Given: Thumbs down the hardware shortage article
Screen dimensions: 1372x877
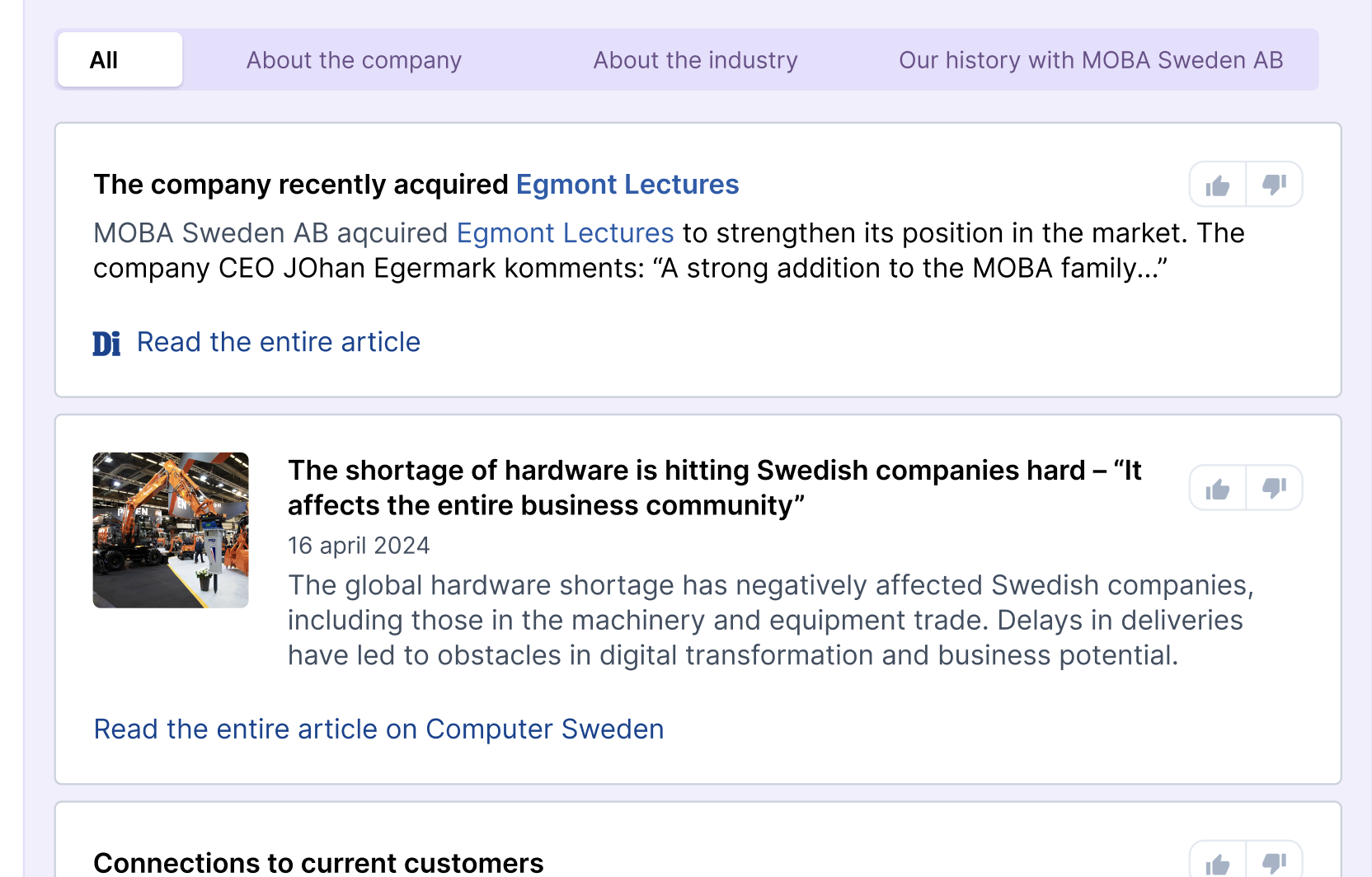Looking at the screenshot, I should pyautogui.click(x=1274, y=488).
